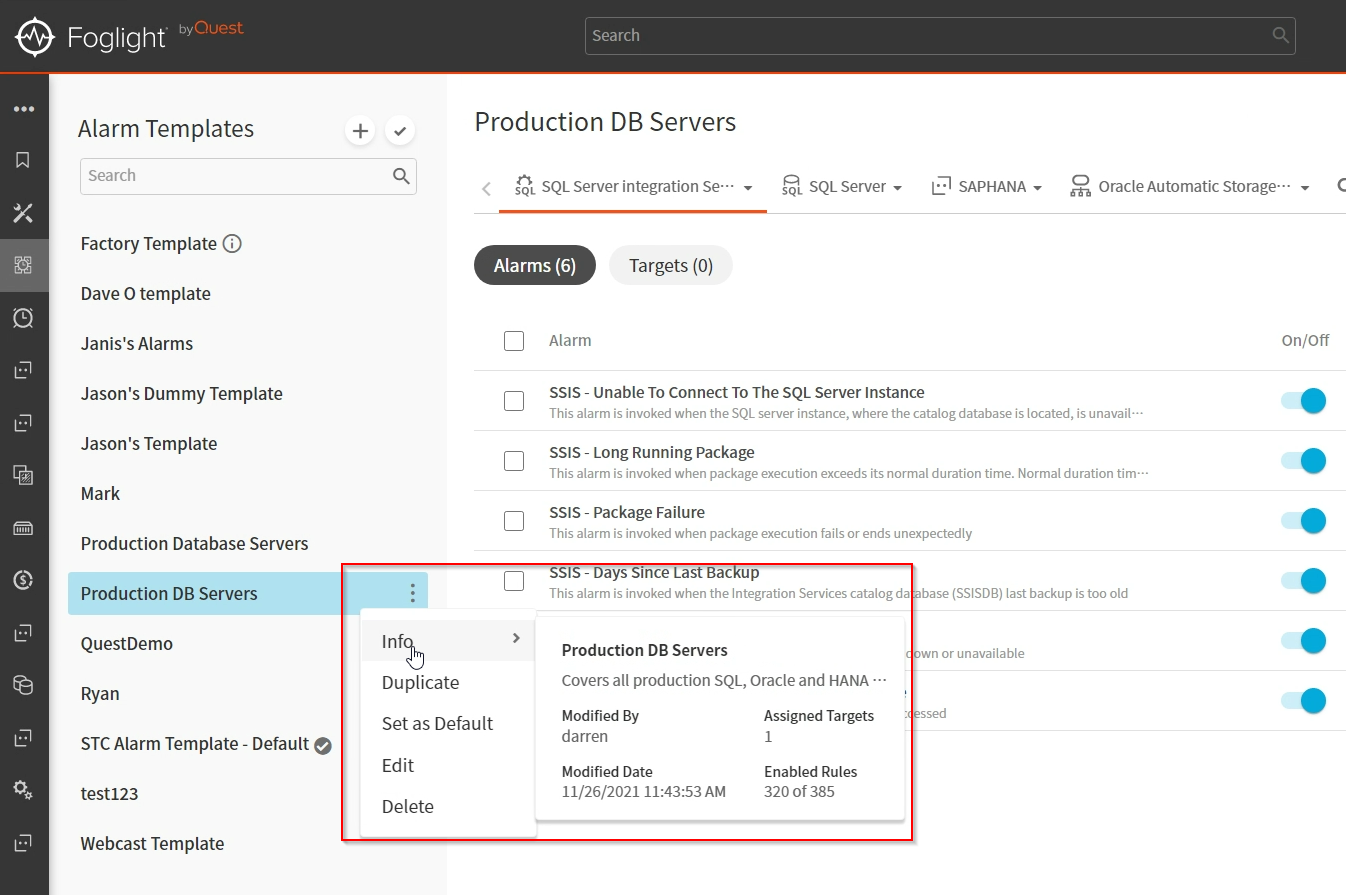This screenshot has width=1346, height=895.
Task: Select Janis's Alarms template
Action: (136, 344)
